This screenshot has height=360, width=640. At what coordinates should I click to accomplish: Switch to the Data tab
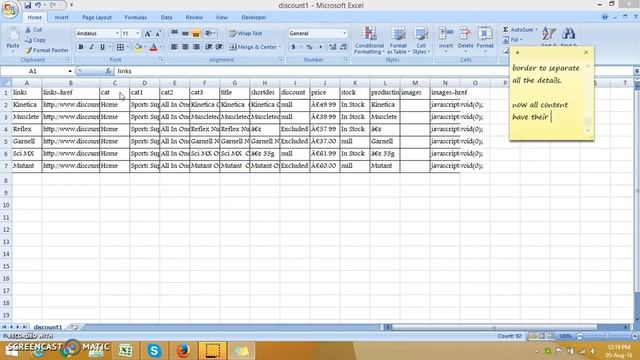(166, 18)
